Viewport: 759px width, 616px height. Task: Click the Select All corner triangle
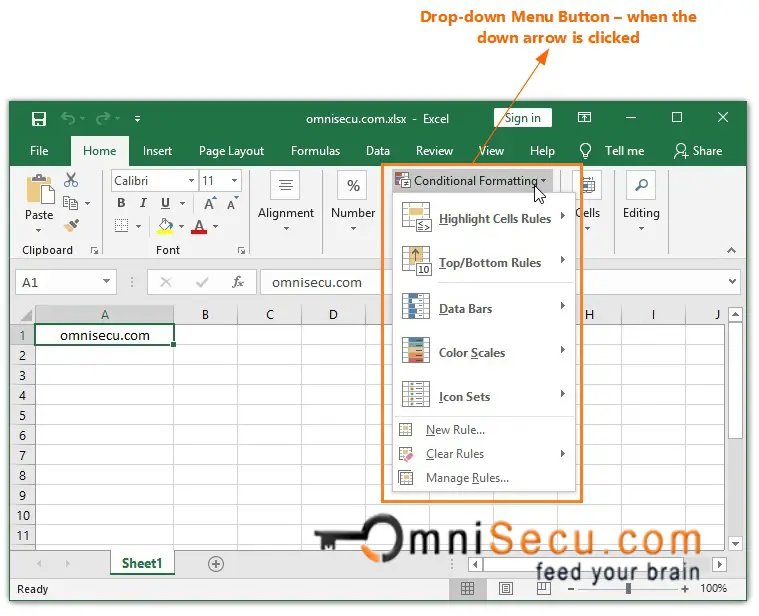pos(24,315)
